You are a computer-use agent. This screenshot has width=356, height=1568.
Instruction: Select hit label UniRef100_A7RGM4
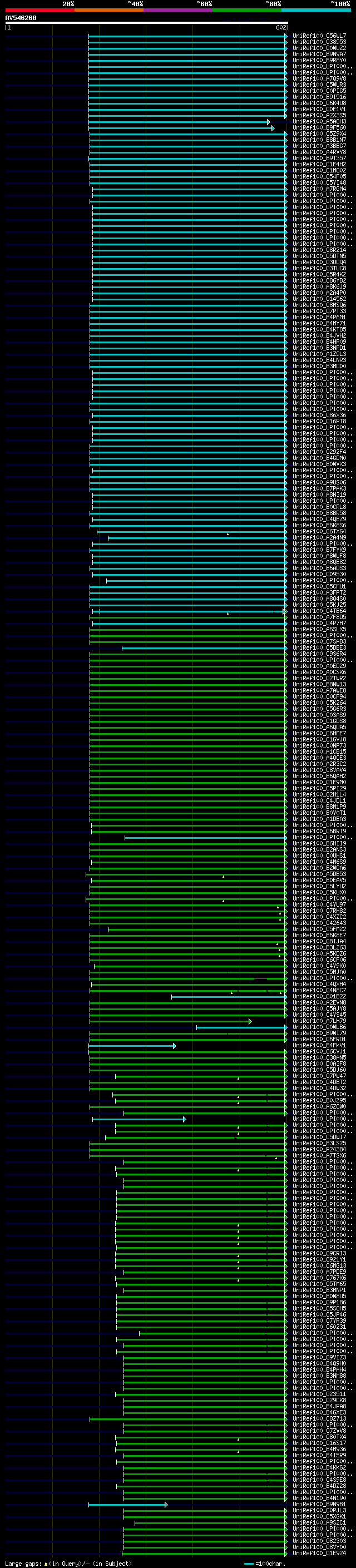pos(319,189)
